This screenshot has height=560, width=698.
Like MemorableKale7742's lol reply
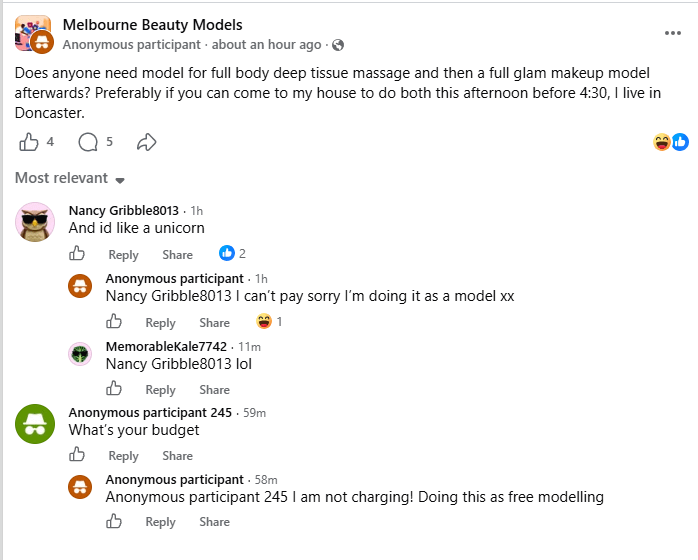click(114, 389)
